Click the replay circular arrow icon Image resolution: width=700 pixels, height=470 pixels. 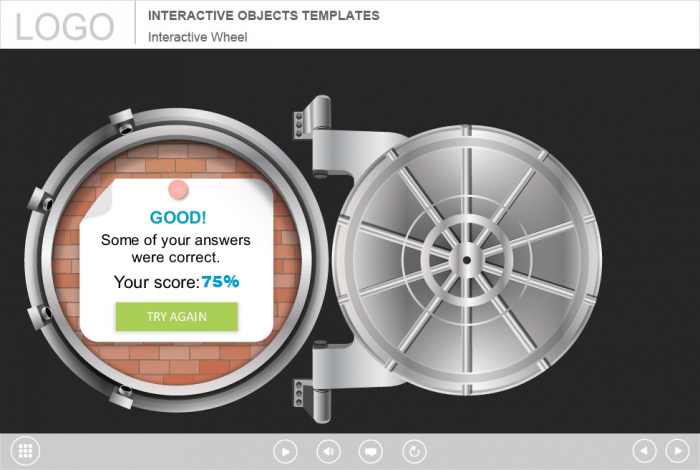point(413,451)
